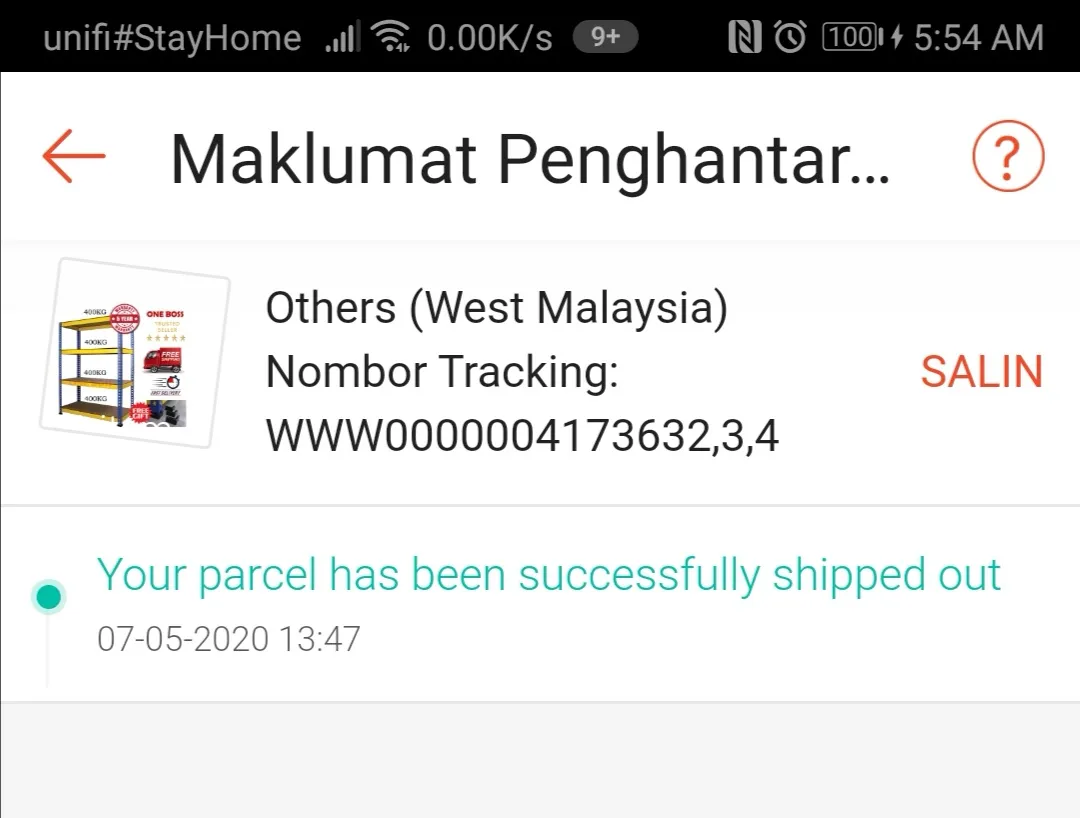
Task: Tap the Others (West Malaysia) courier label
Action: point(497,308)
